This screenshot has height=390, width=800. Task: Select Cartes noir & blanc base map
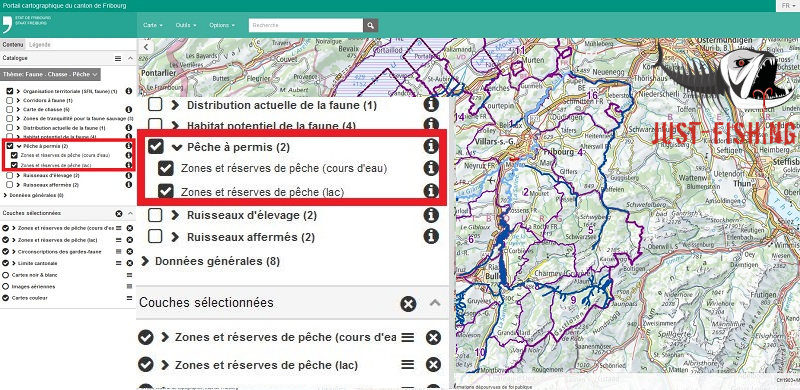pos(6,275)
